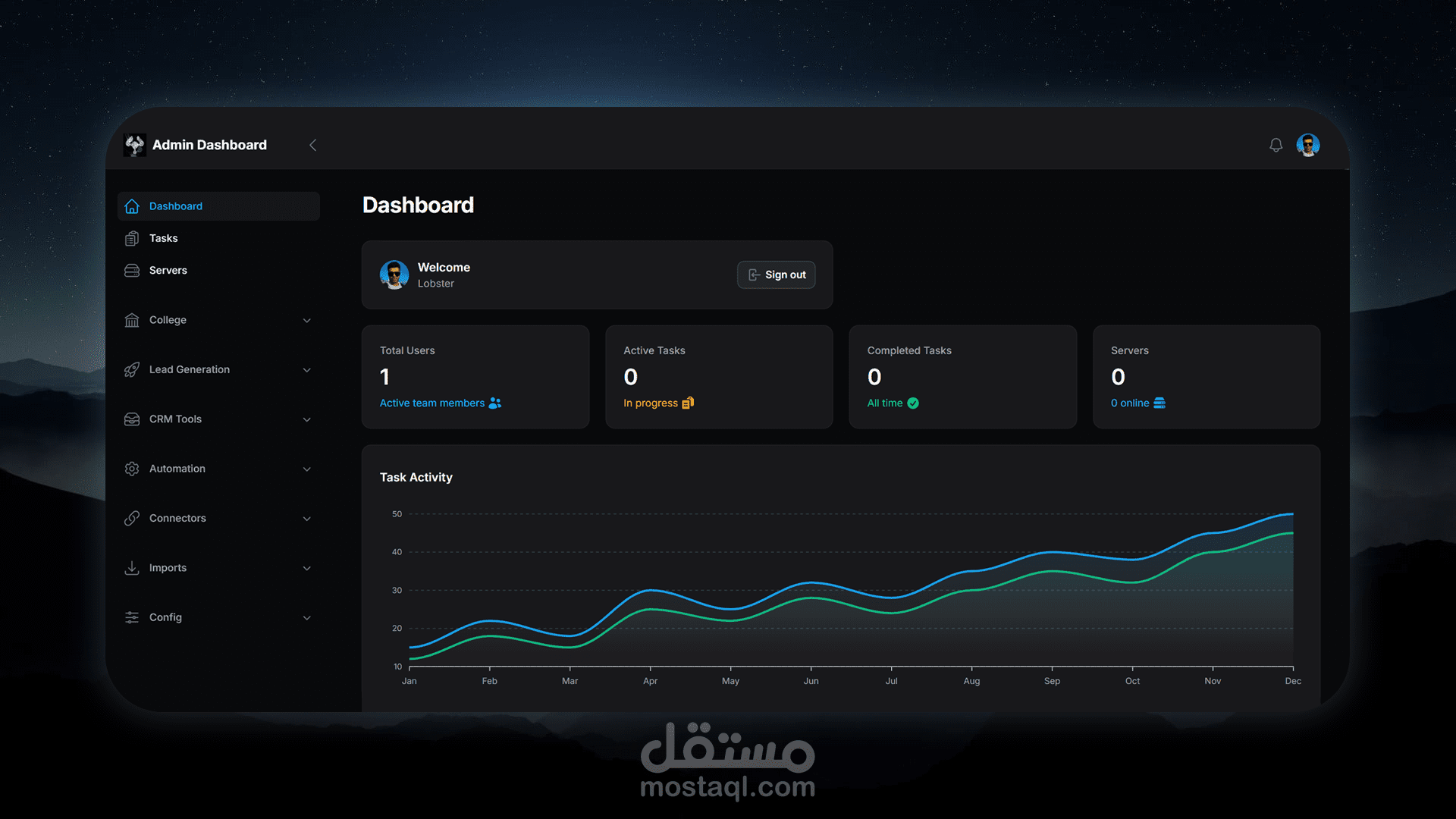This screenshot has height=819, width=1456.
Task: Collapse the sidebar with the chevron arrow
Action: click(312, 145)
